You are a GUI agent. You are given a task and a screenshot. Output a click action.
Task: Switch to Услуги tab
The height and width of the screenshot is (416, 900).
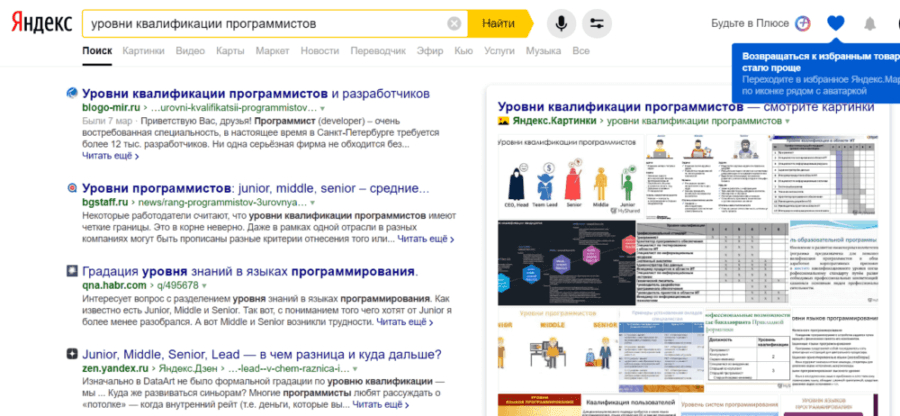pyautogui.click(x=499, y=51)
